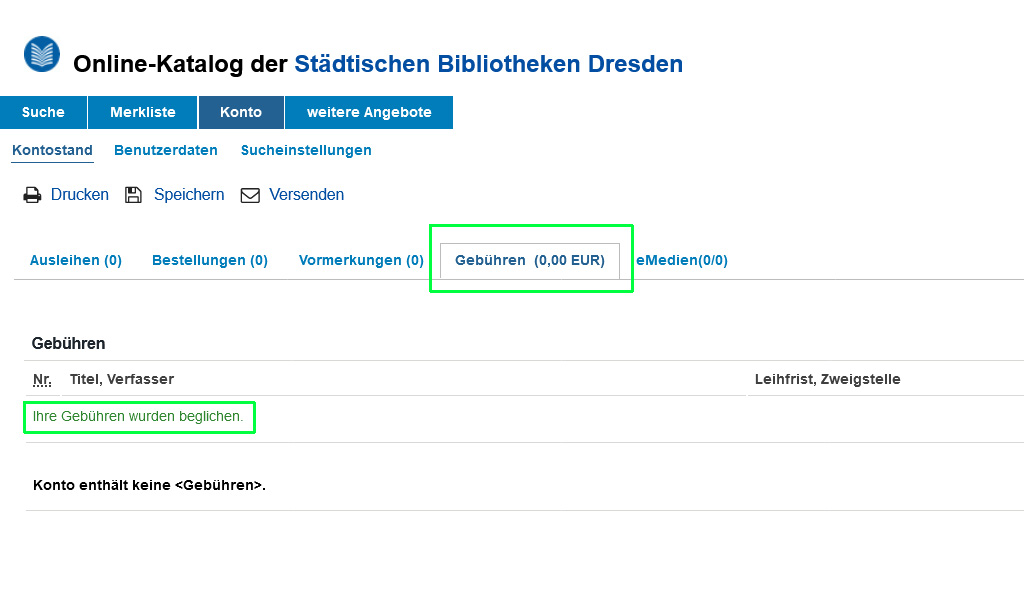Click the floppy disk save icon
This screenshot has width=1024, height=600.
pyautogui.click(x=133, y=195)
